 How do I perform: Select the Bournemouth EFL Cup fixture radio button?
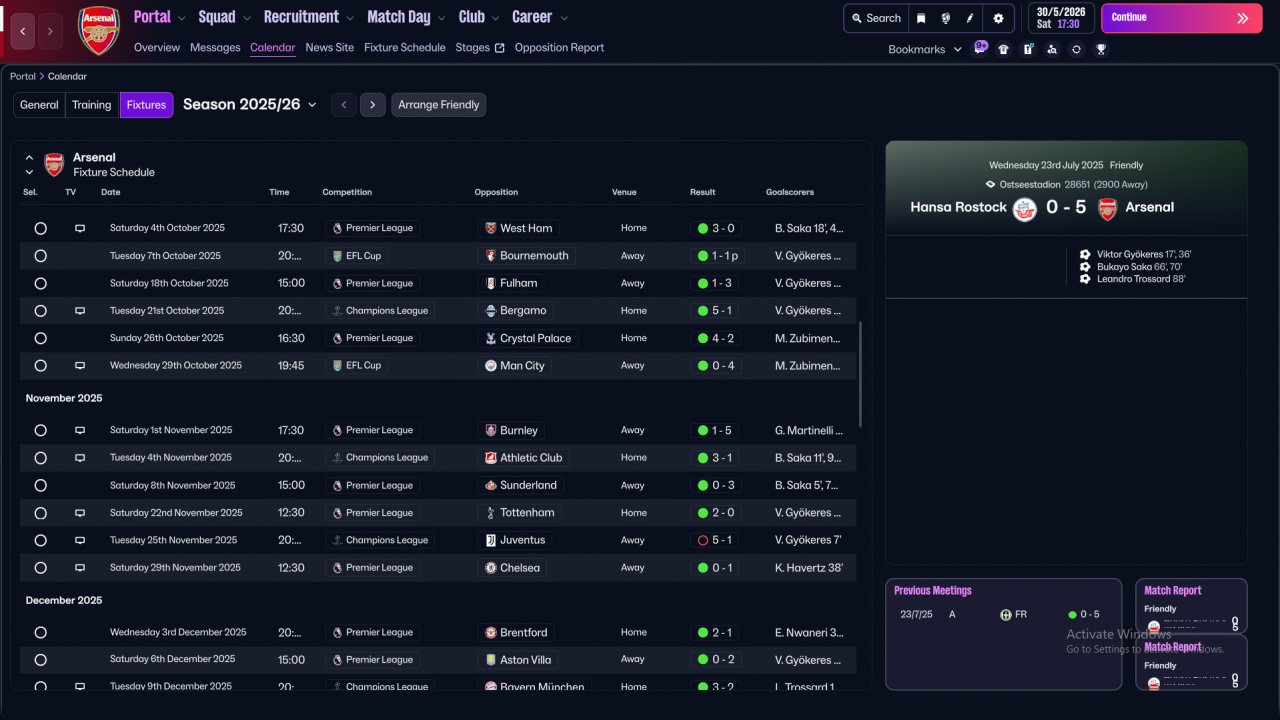40,256
